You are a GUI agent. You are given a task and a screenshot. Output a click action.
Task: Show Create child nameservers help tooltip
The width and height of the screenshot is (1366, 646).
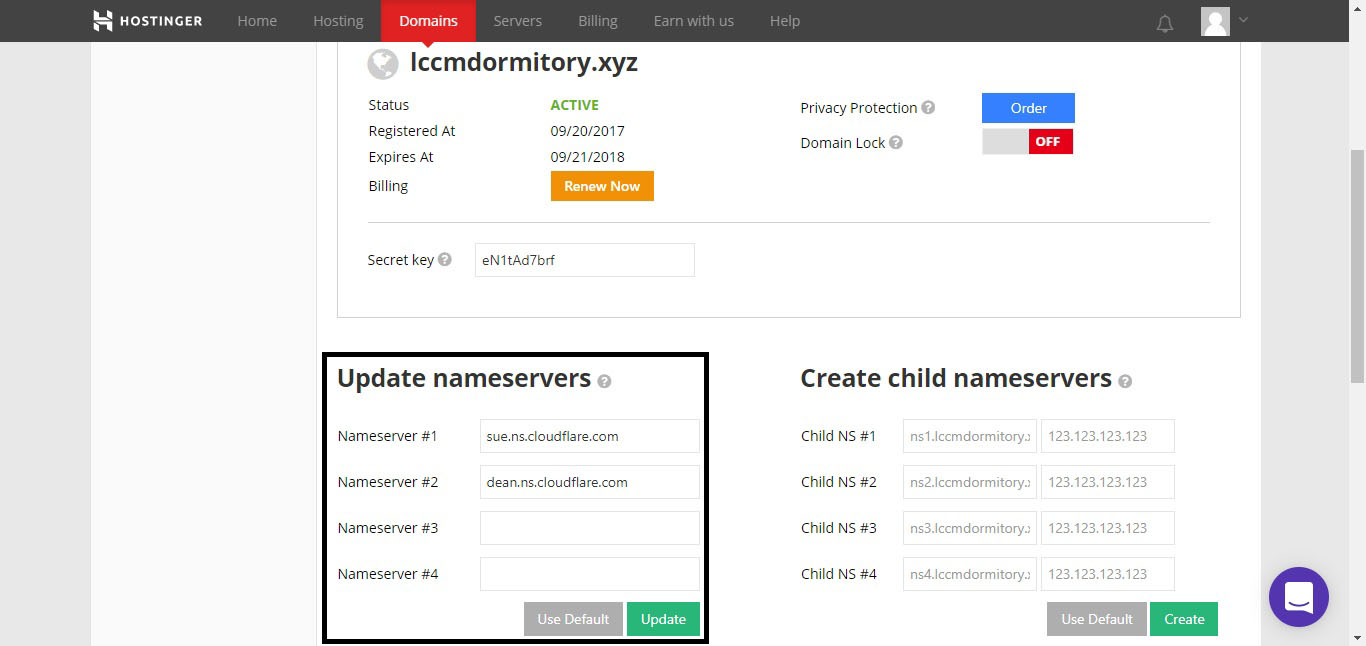click(1125, 381)
